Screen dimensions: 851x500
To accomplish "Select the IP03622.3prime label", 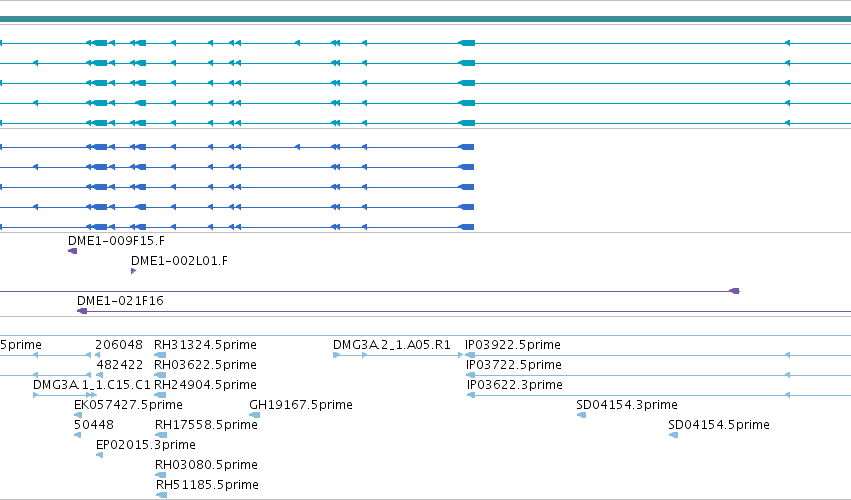I will [515, 385].
